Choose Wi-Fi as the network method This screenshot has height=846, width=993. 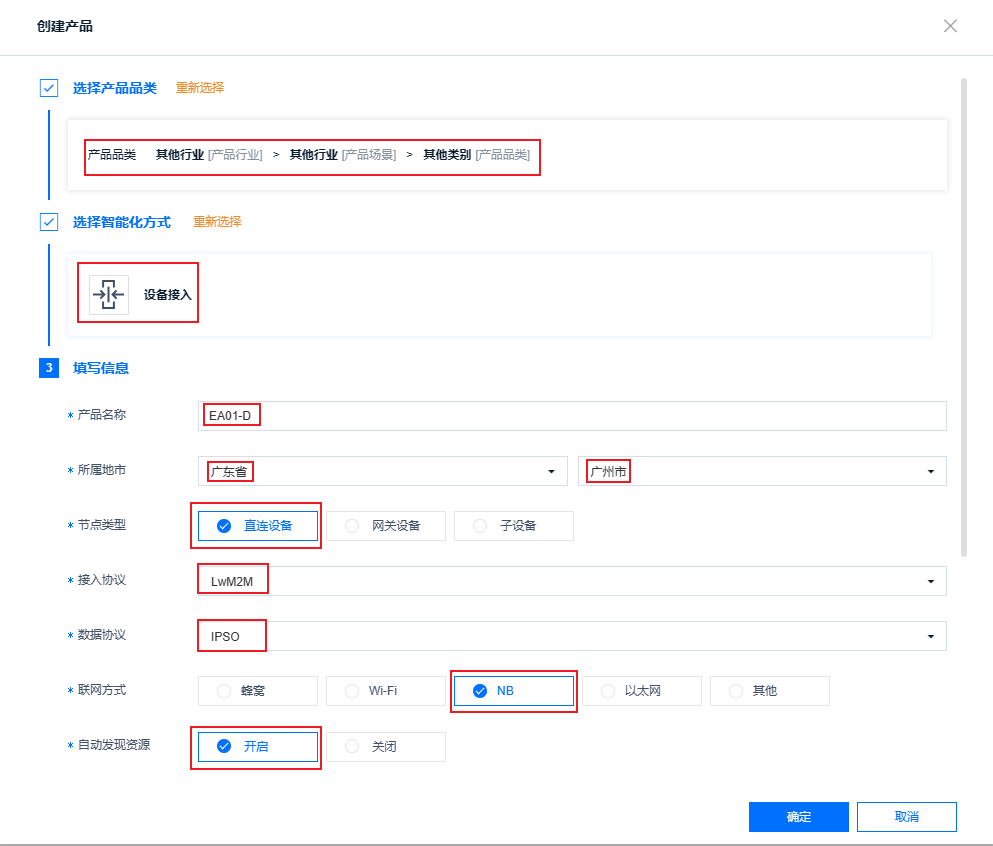click(x=385, y=691)
